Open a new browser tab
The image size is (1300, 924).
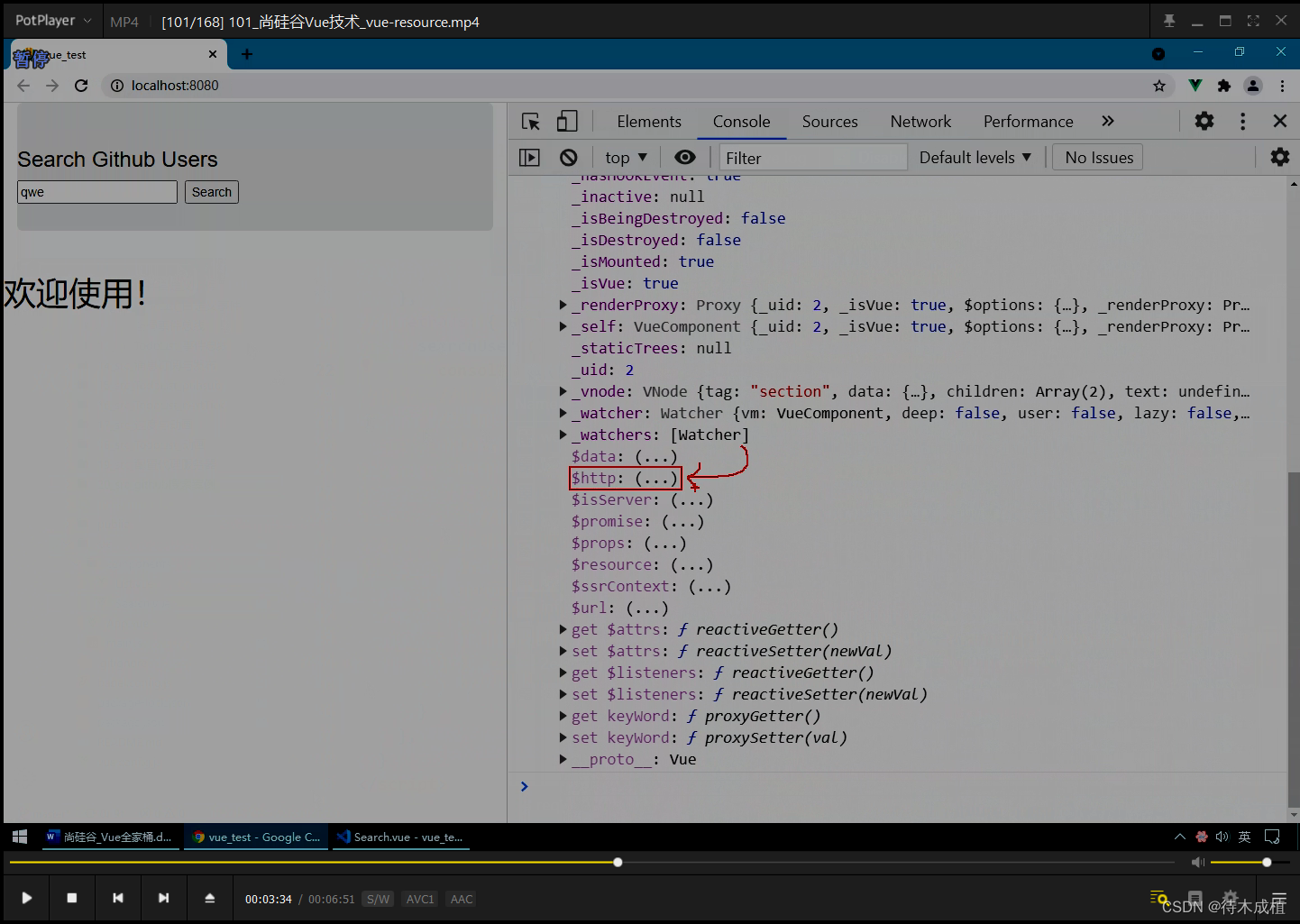[247, 54]
